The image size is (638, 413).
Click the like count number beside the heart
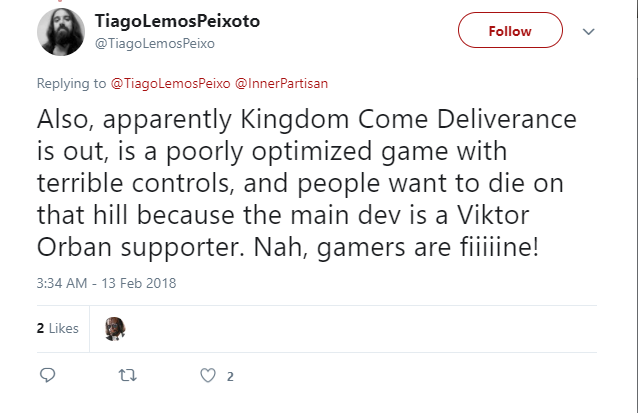230,376
